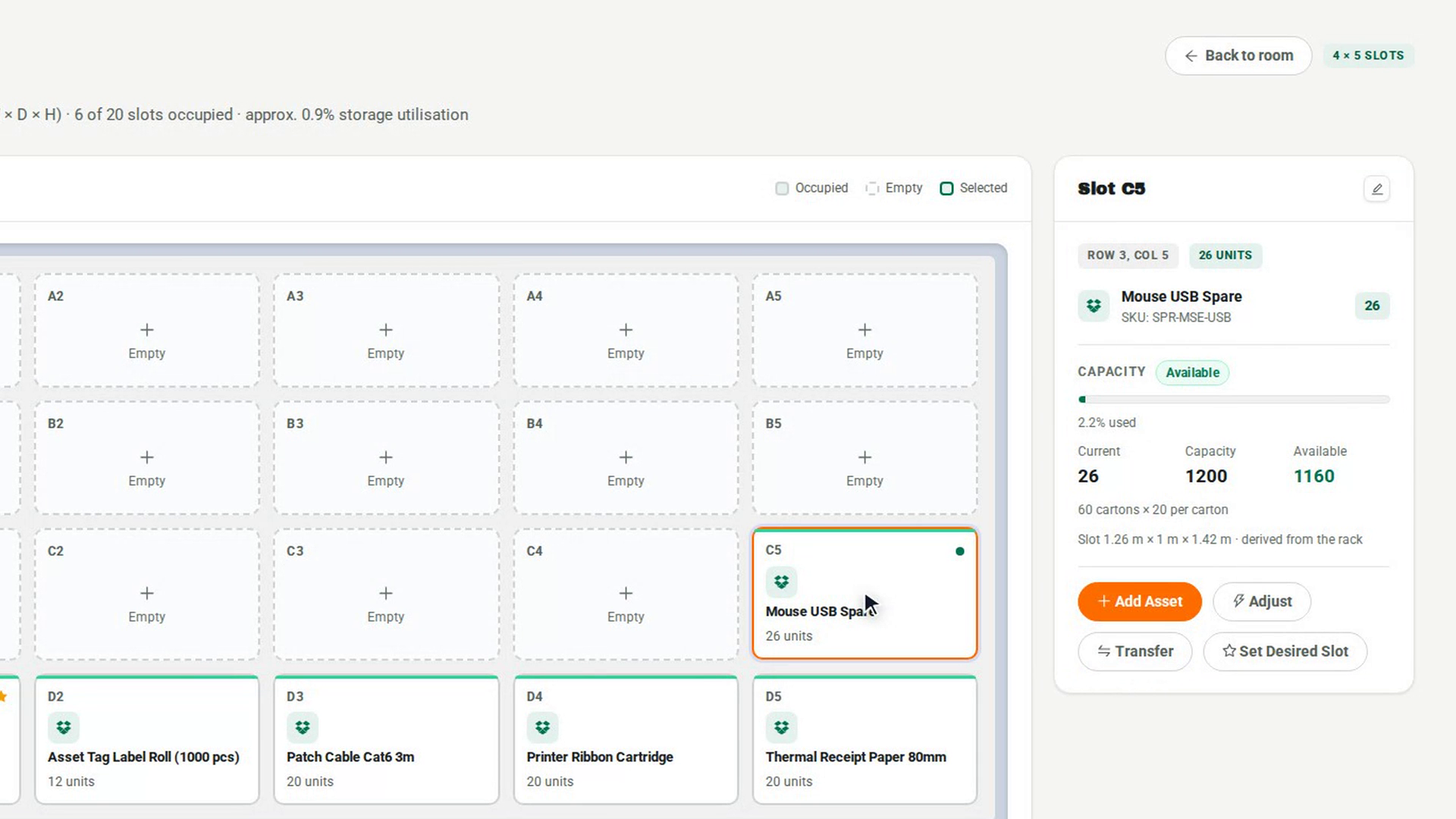Click the '12 units' text in slot D2
This screenshot has height=819, width=1456.
[71, 781]
